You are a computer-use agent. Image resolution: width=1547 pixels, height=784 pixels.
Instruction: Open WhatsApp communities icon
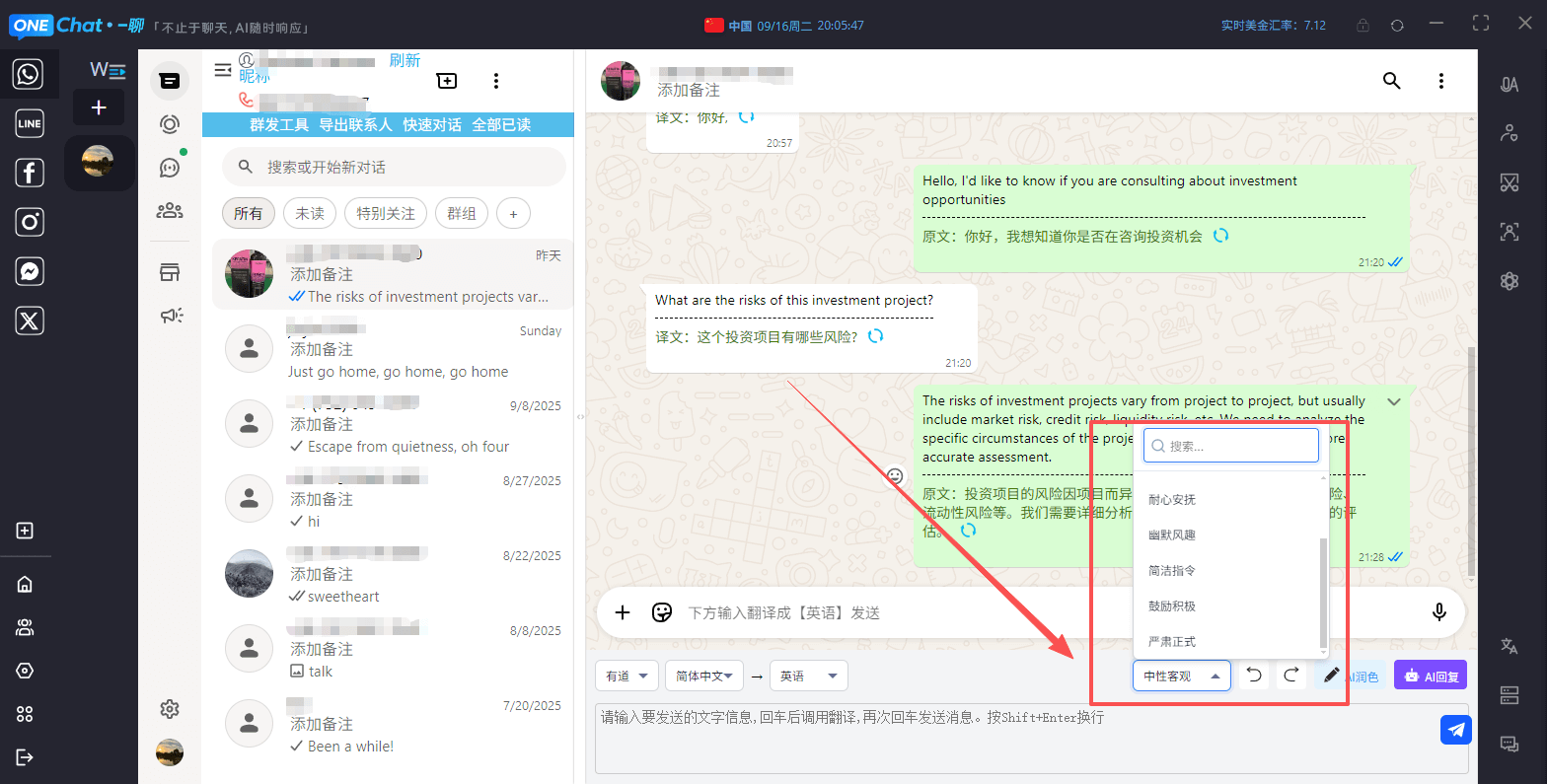(x=170, y=210)
